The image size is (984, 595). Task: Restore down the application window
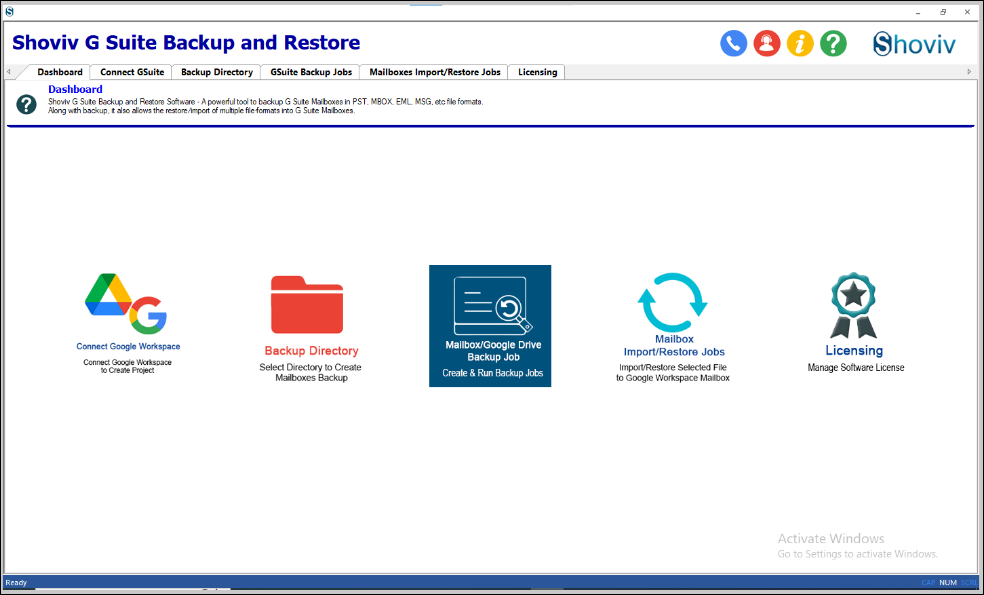click(943, 12)
